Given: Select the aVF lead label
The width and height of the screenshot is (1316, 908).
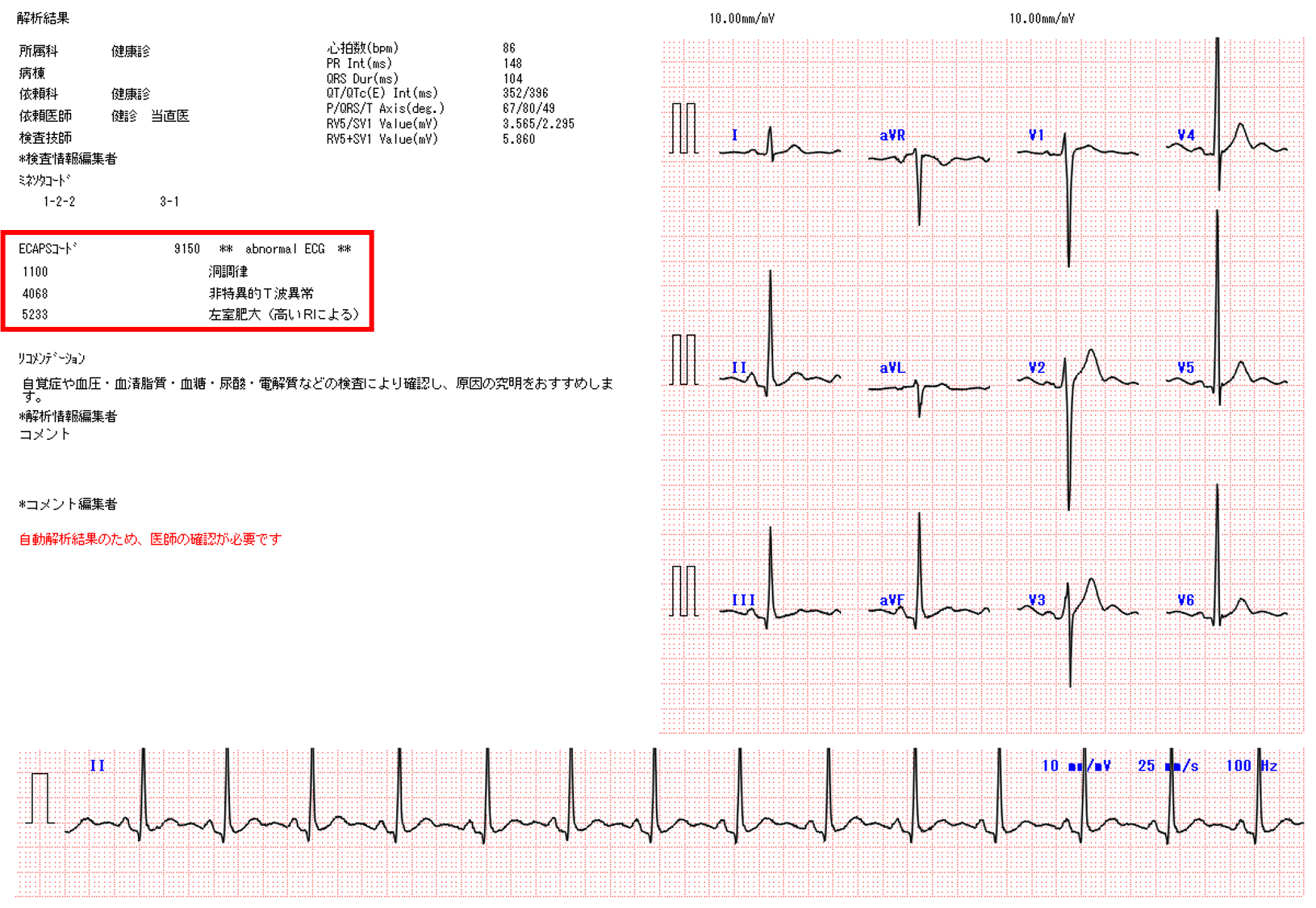Looking at the screenshot, I should (x=892, y=600).
